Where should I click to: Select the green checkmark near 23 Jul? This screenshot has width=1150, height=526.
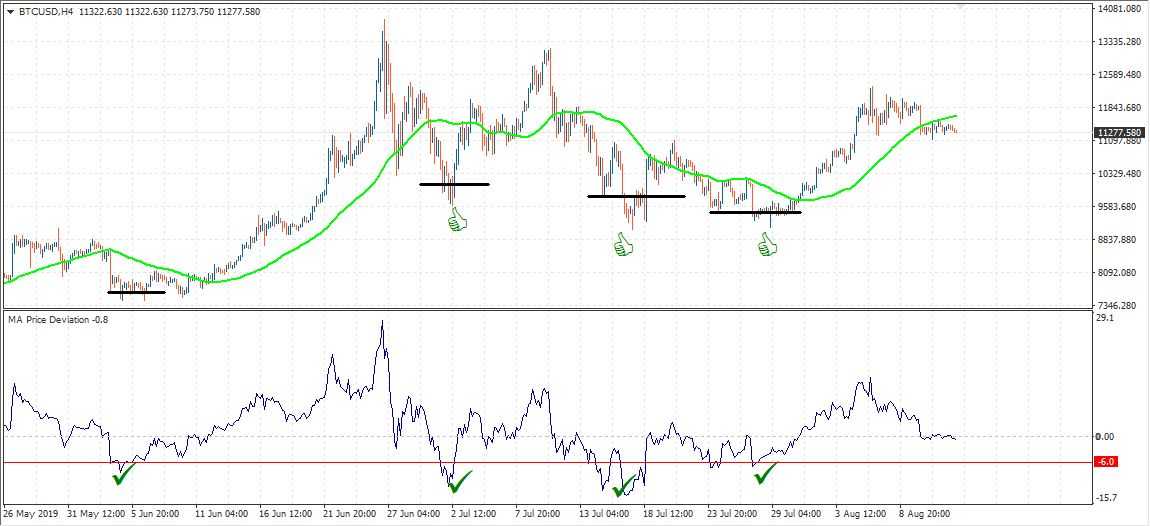[x=765, y=473]
